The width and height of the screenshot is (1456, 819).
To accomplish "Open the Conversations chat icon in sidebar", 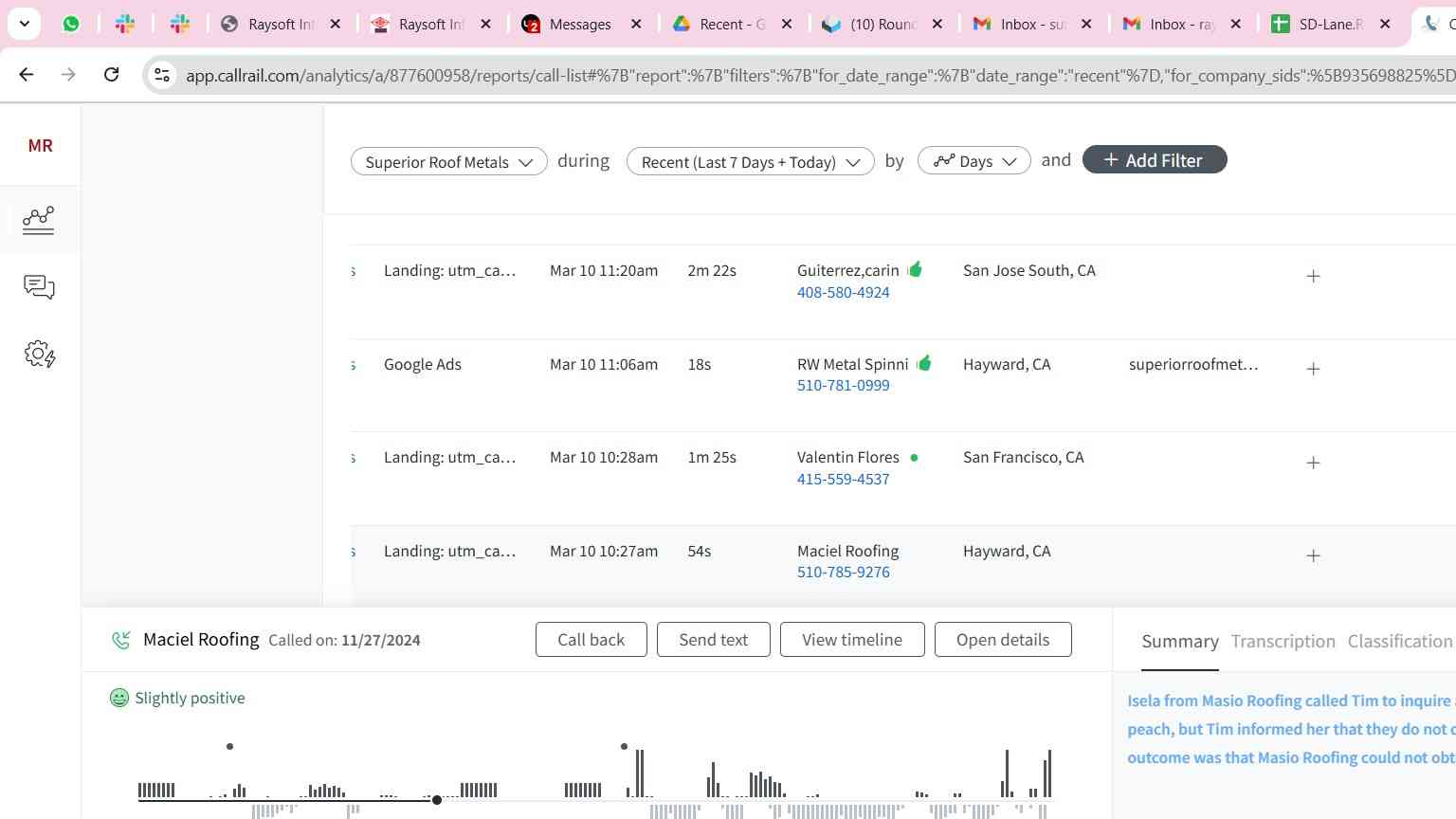I will click(39, 287).
